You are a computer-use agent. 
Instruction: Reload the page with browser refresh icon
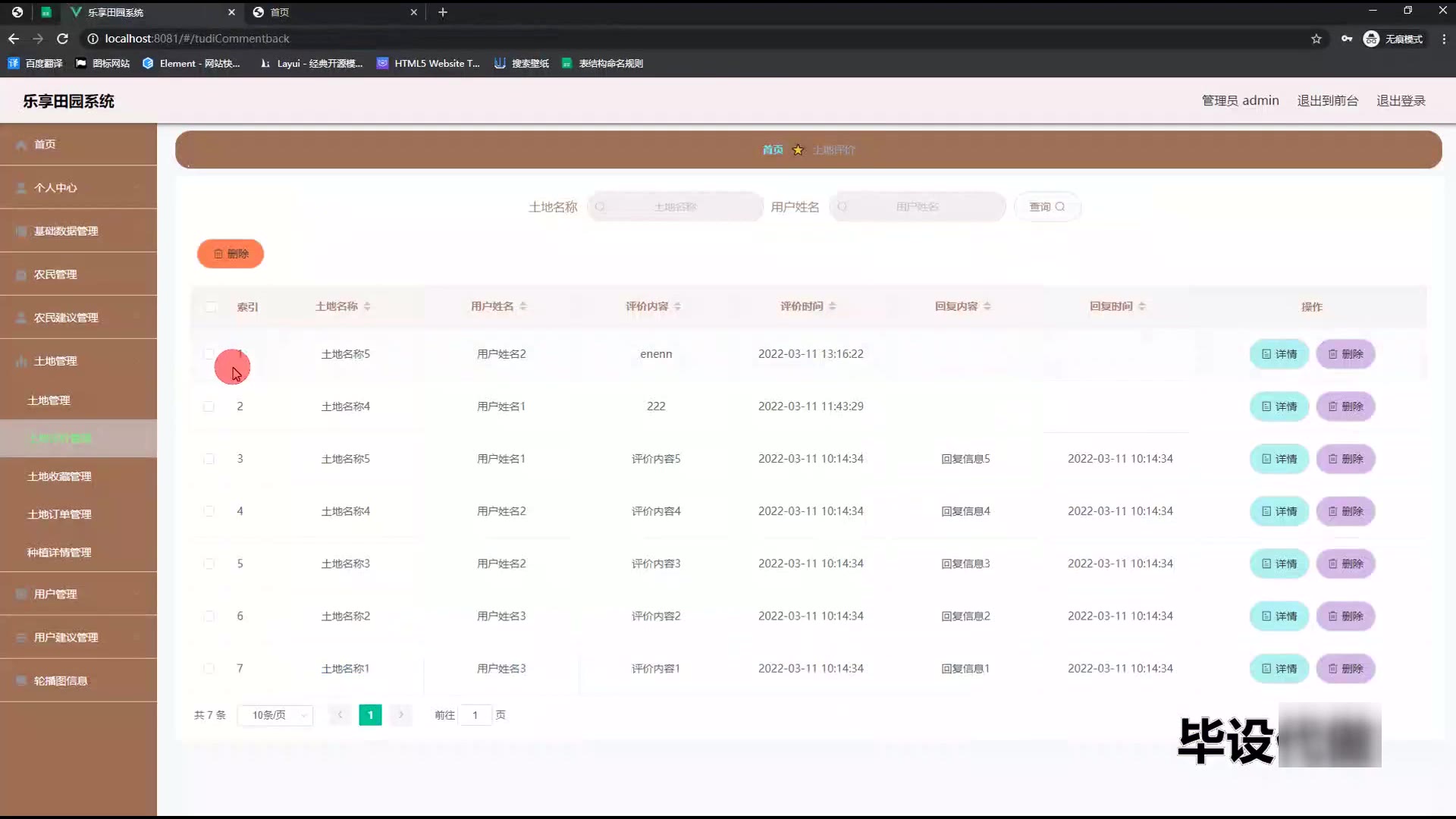coord(63,39)
